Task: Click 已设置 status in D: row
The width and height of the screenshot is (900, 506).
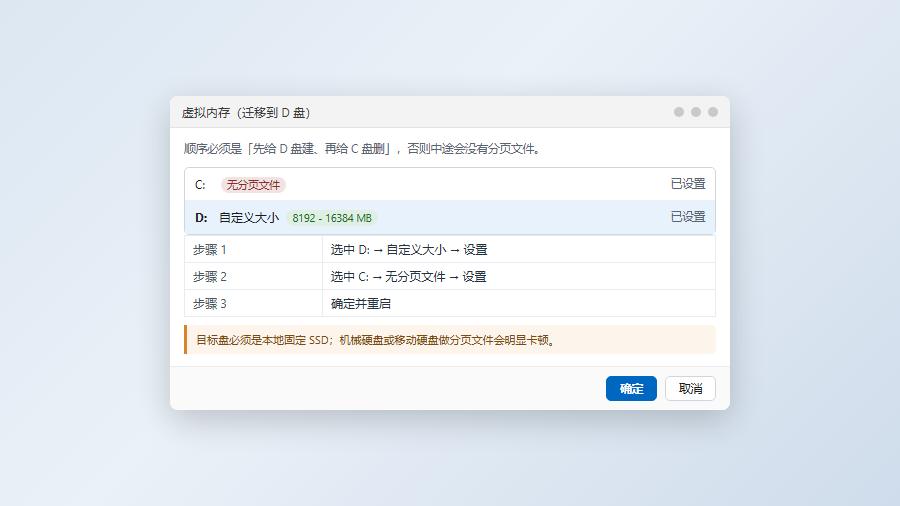Action: tap(688, 217)
